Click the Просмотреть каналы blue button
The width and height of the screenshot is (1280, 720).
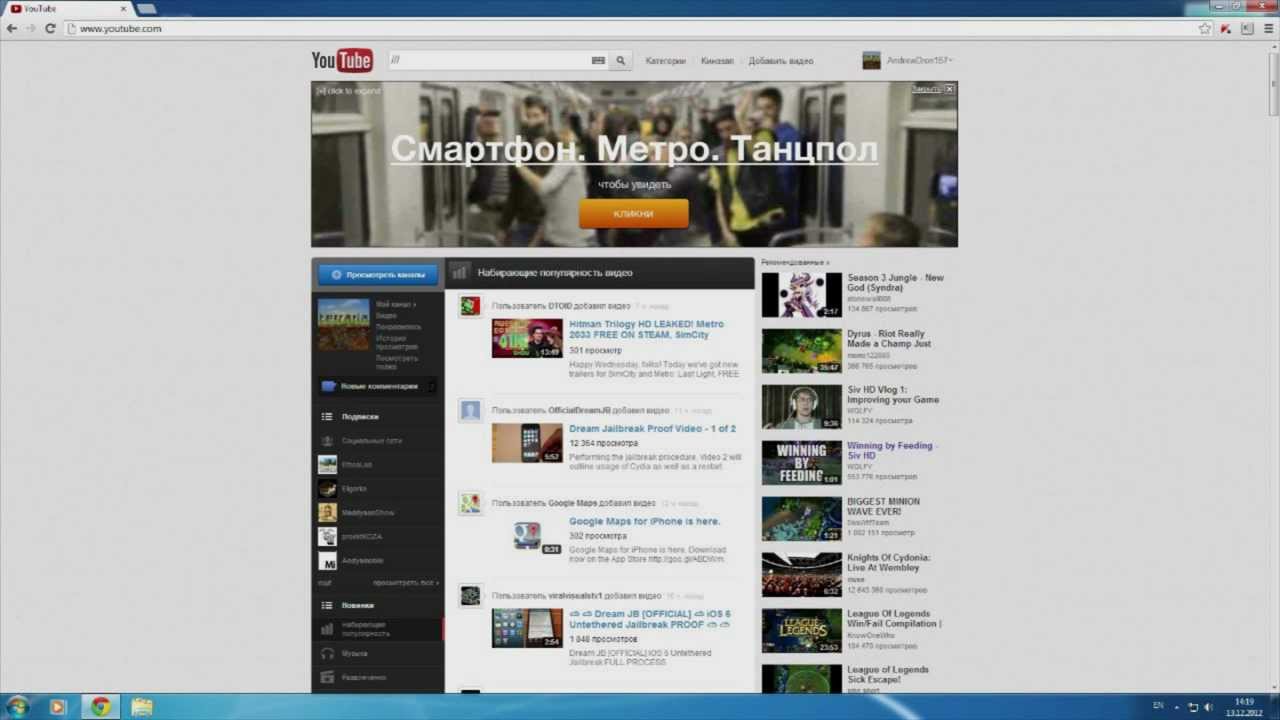tap(378, 274)
